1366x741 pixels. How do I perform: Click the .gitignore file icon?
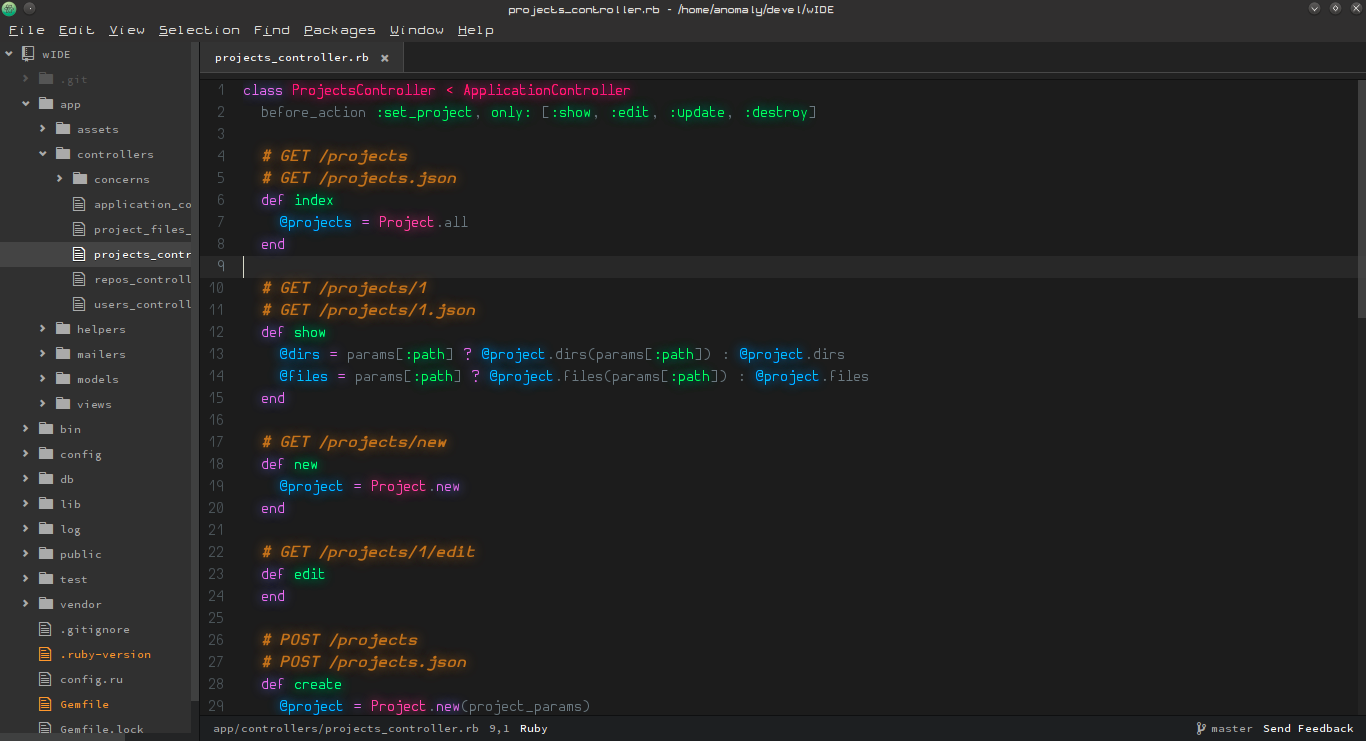(44, 629)
